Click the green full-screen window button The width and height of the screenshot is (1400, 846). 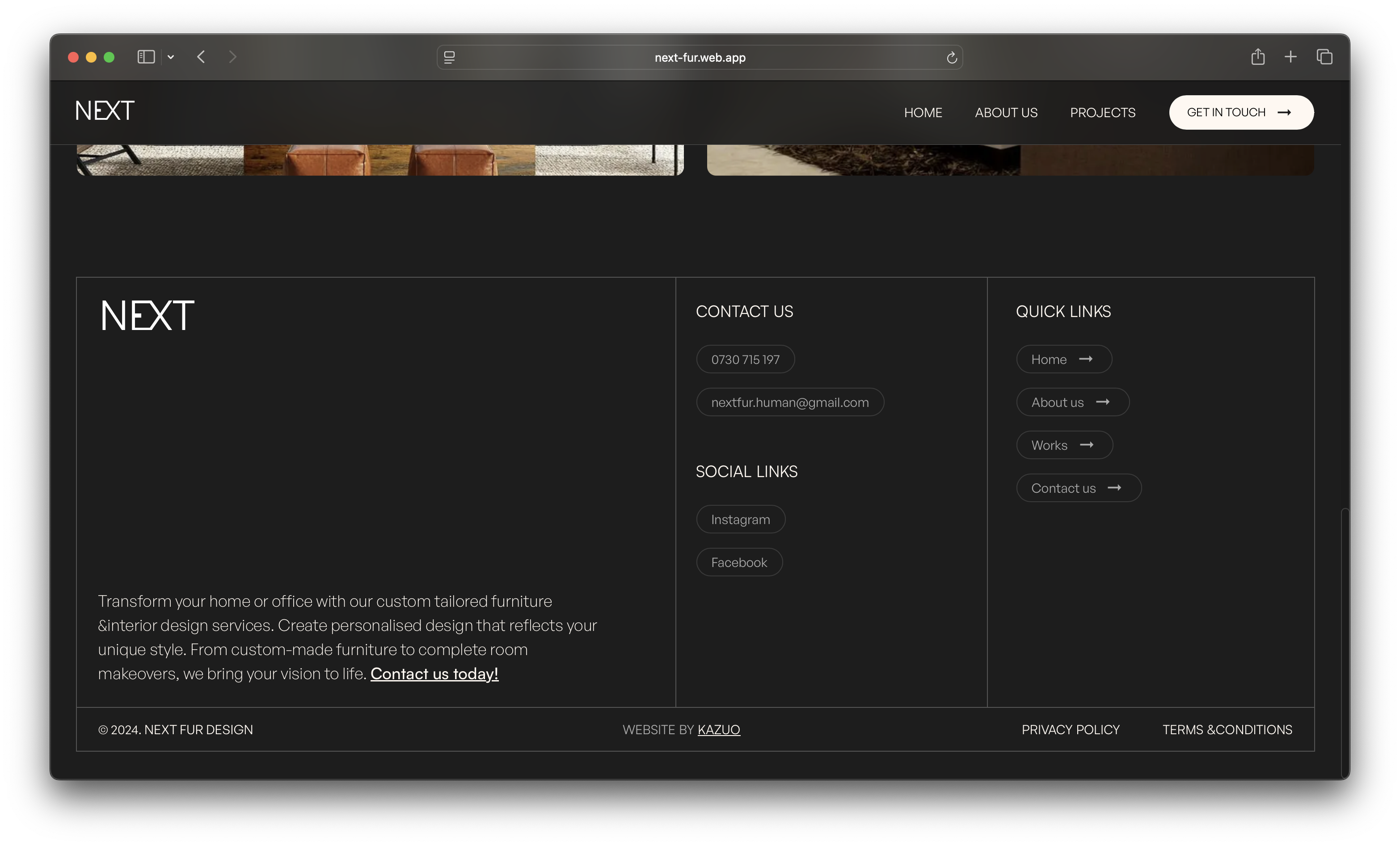(109, 57)
